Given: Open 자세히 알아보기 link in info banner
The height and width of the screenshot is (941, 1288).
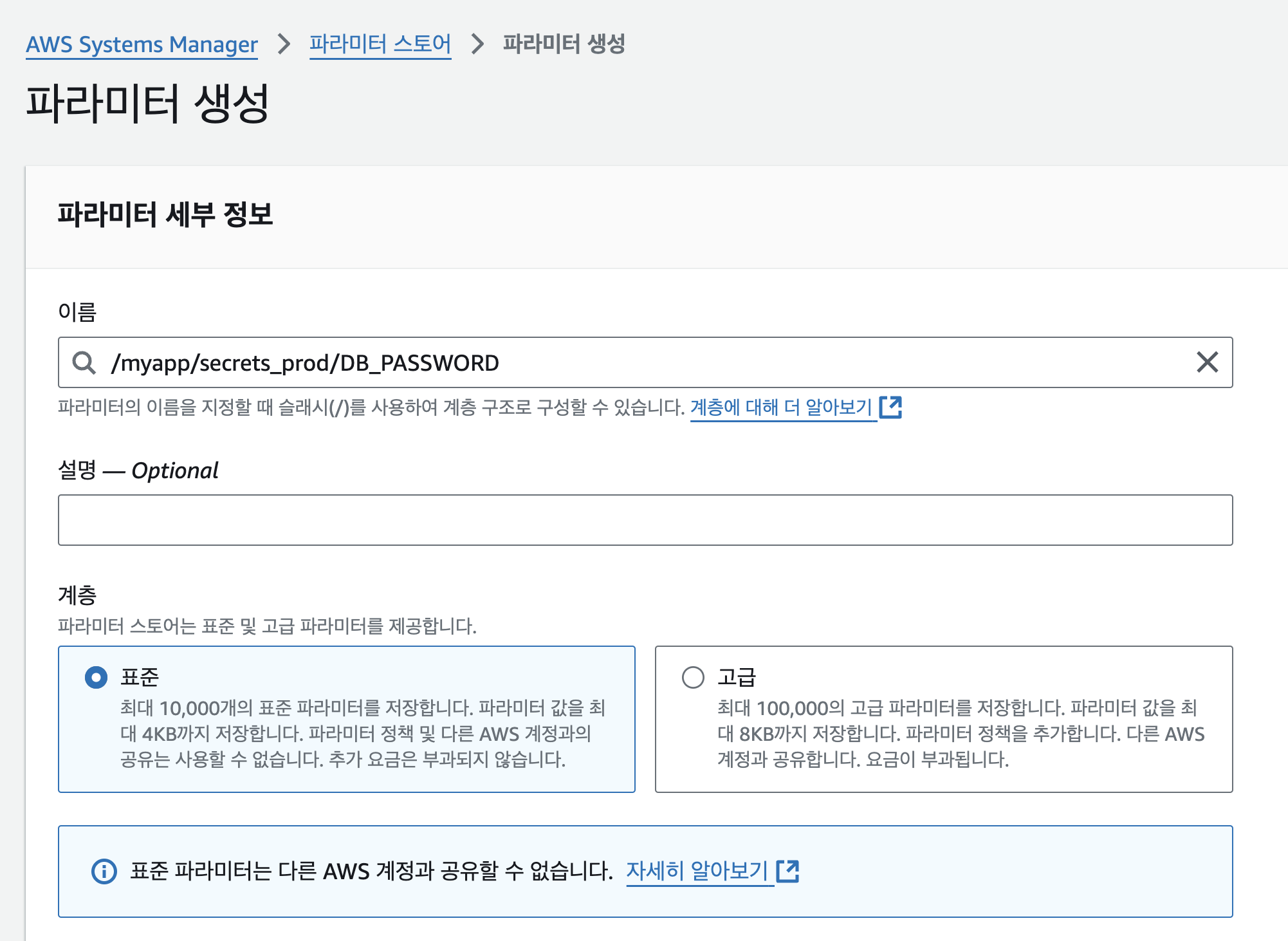Looking at the screenshot, I should (697, 871).
